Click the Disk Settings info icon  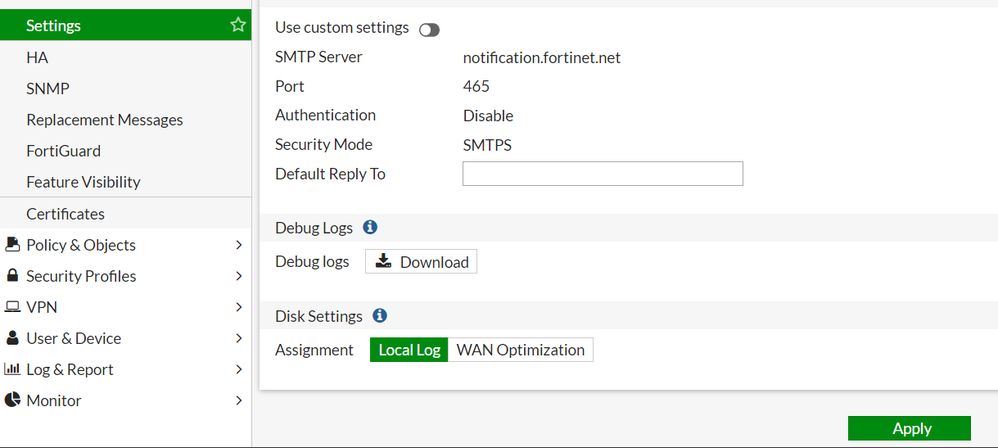pos(380,316)
